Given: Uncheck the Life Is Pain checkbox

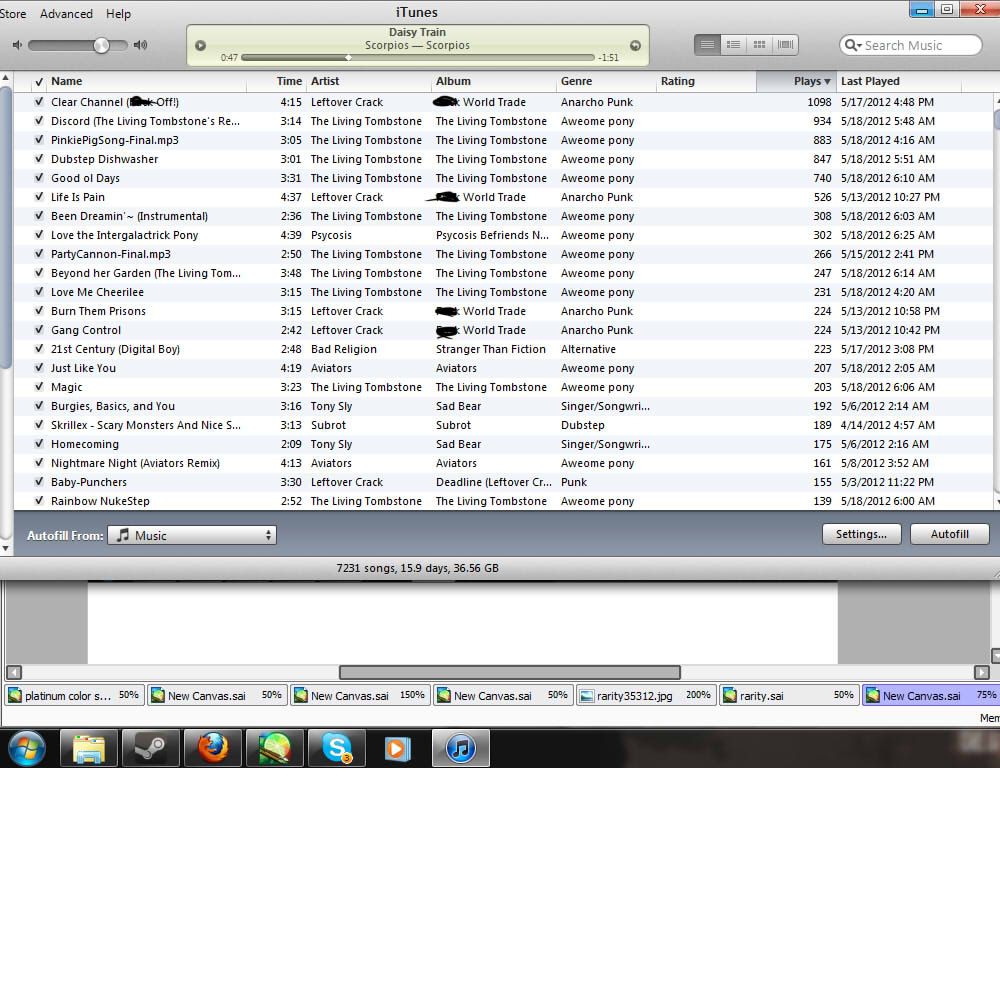Looking at the screenshot, I should (x=39, y=196).
